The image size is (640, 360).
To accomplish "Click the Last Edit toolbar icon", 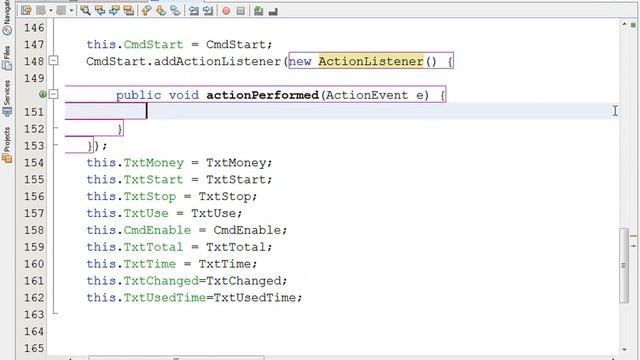I will tap(26, 11).
